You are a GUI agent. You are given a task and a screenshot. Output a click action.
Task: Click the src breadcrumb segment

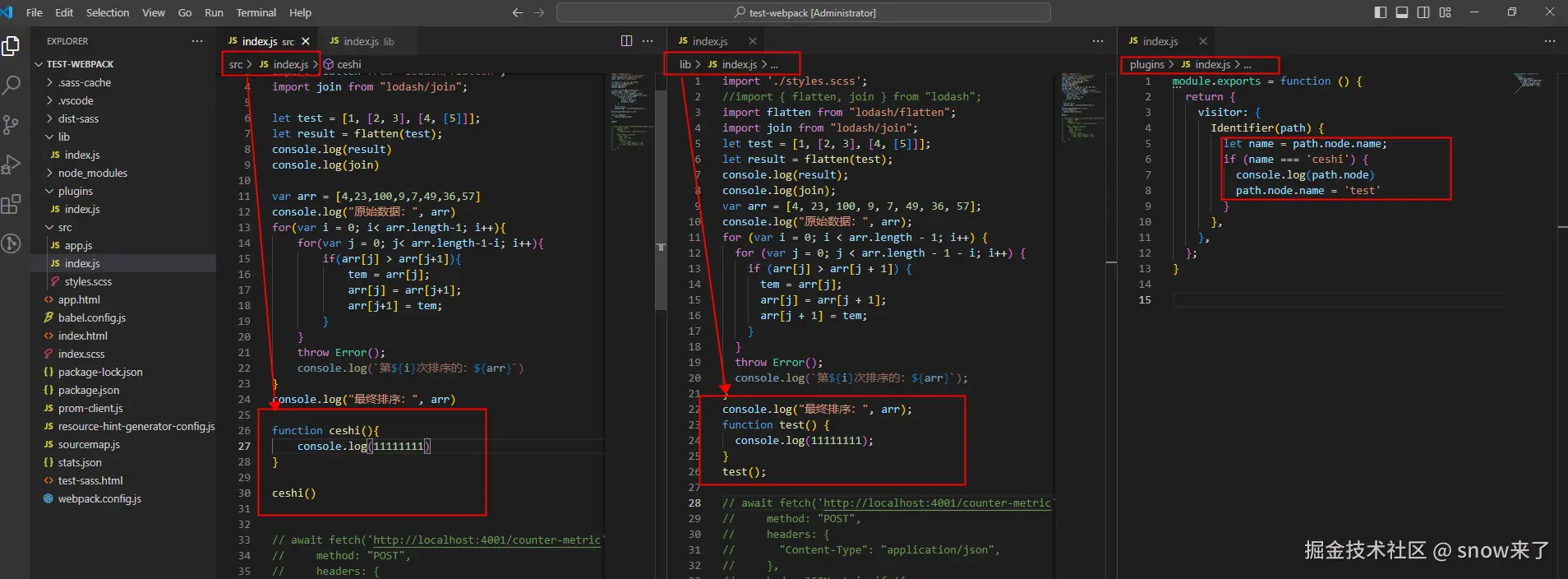236,64
